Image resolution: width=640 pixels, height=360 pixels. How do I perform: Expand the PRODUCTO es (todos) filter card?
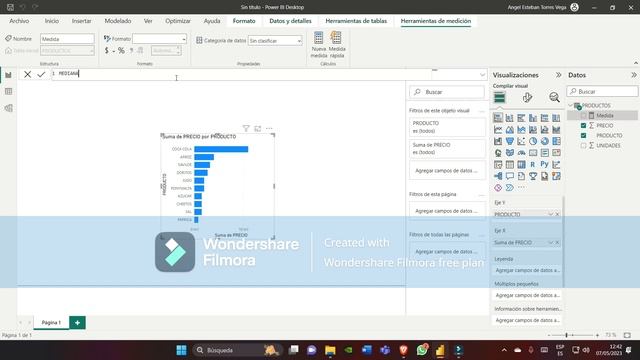coord(447,127)
